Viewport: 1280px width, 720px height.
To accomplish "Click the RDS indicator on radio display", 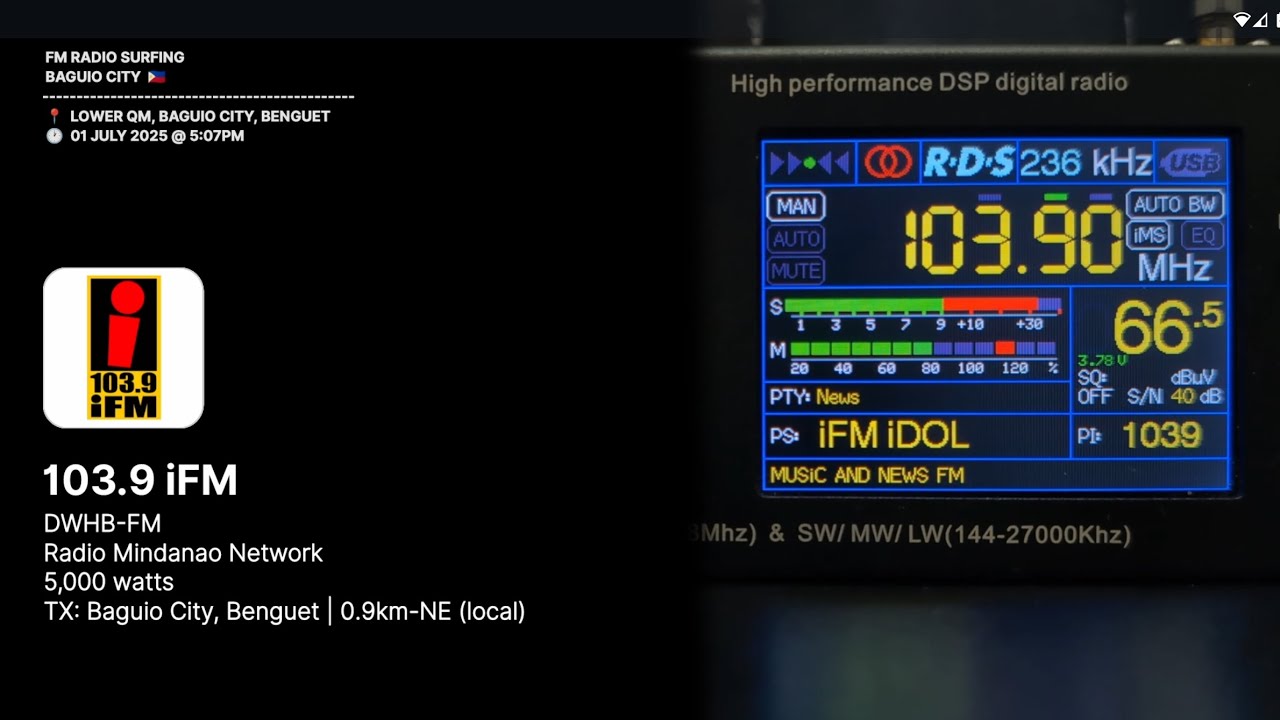I will click(x=968, y=162).
